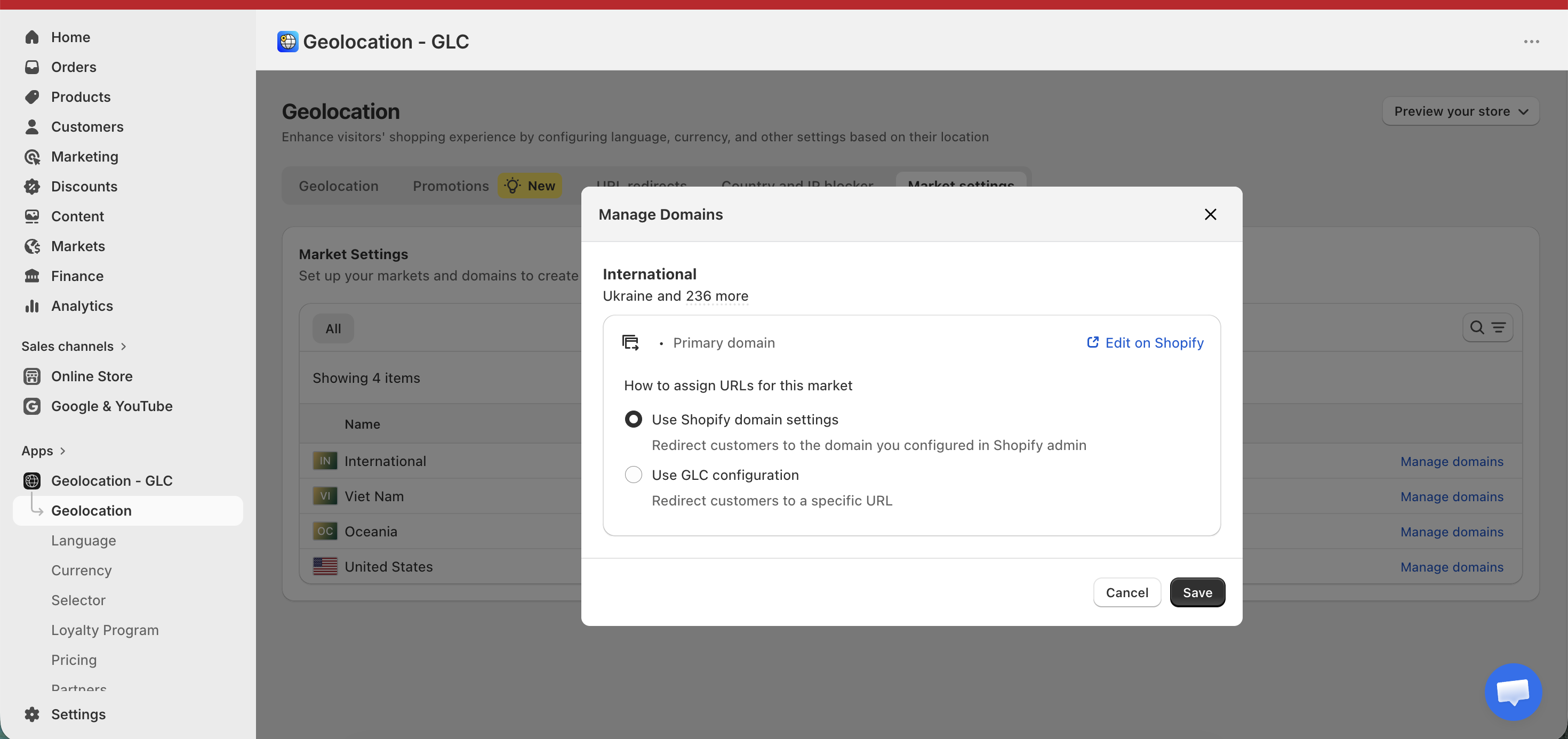This screenshot has height=739, width=1568.
Task: Click the Content icon in sidebar
Action: click(32, 216)
